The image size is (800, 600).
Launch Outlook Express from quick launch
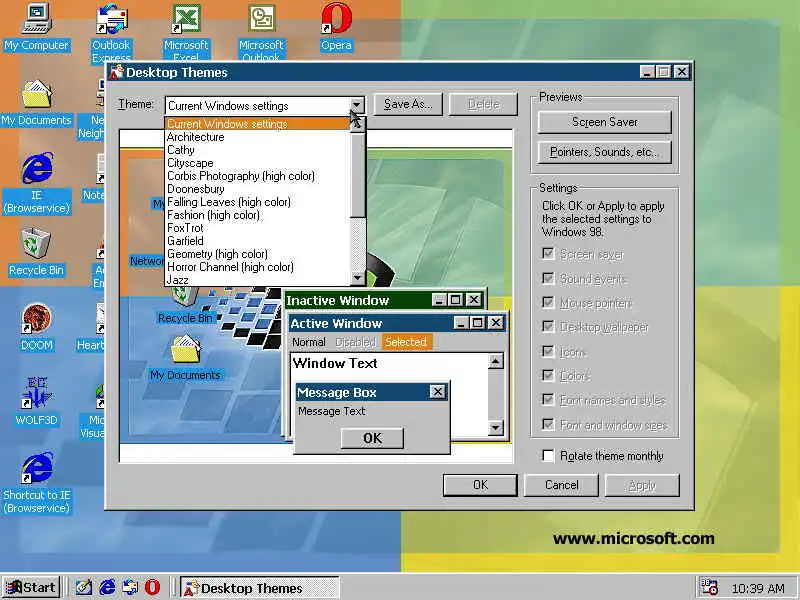(x=130, y=587)
